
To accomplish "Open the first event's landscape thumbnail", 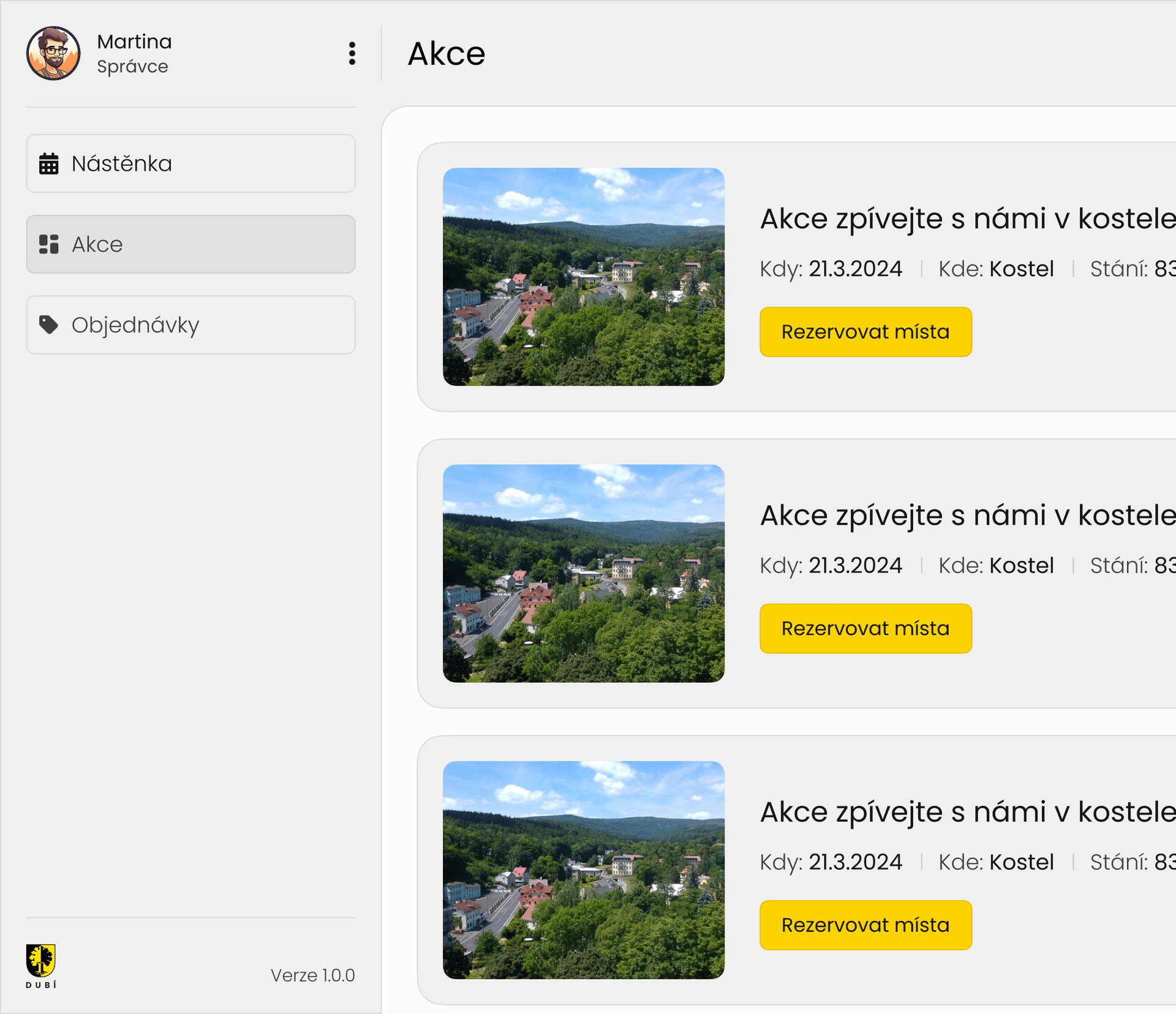I will (583, 277).
